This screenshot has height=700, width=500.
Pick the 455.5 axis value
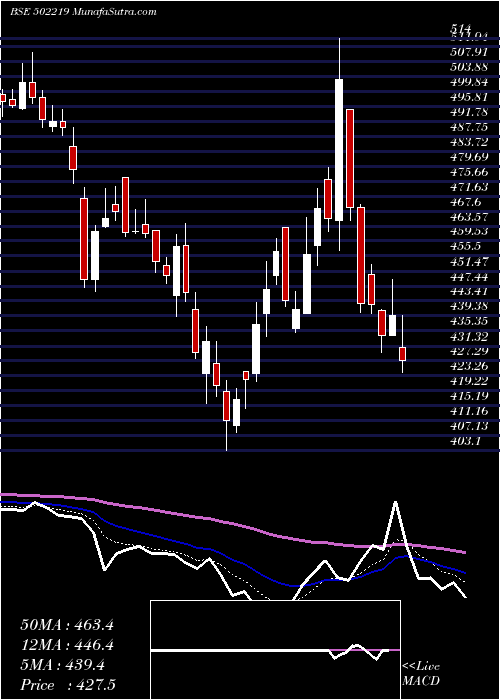466,247
